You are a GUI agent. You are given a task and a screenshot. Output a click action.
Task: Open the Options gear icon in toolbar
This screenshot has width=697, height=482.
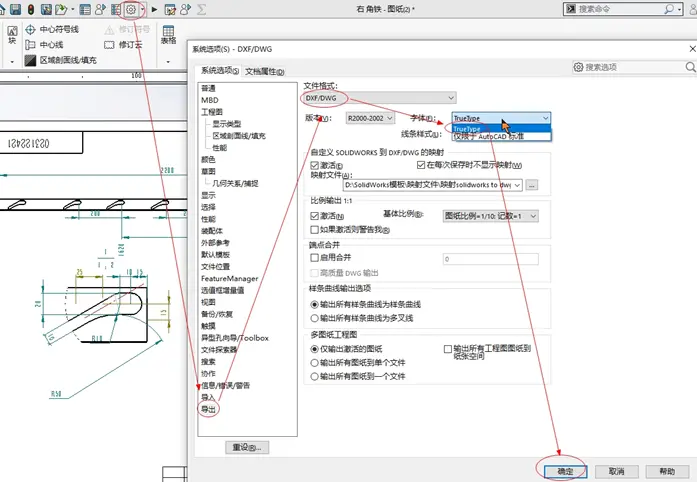tap(131, 9)
